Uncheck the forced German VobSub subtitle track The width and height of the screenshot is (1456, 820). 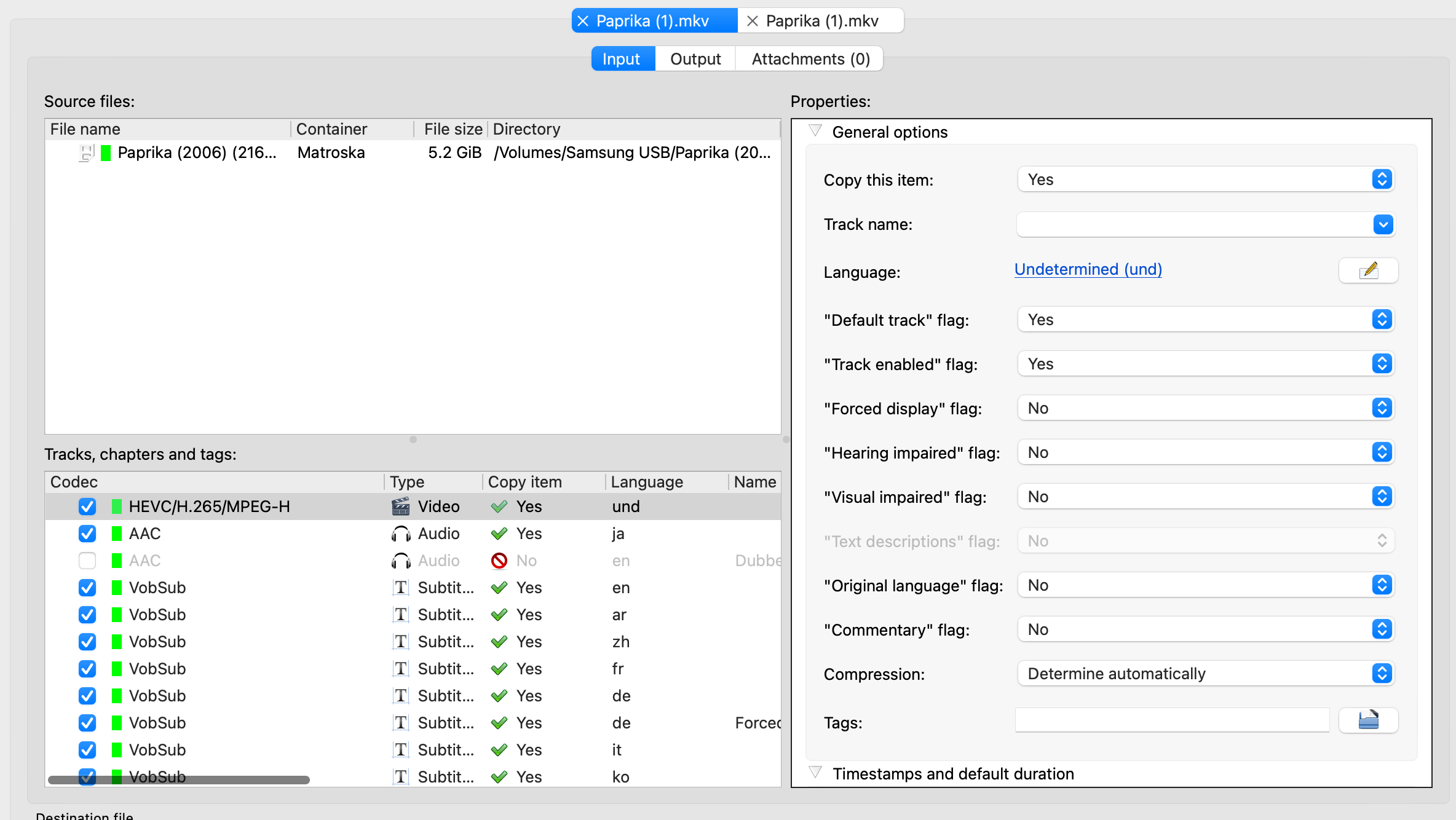pyautogui.click(x=87, y=723)
